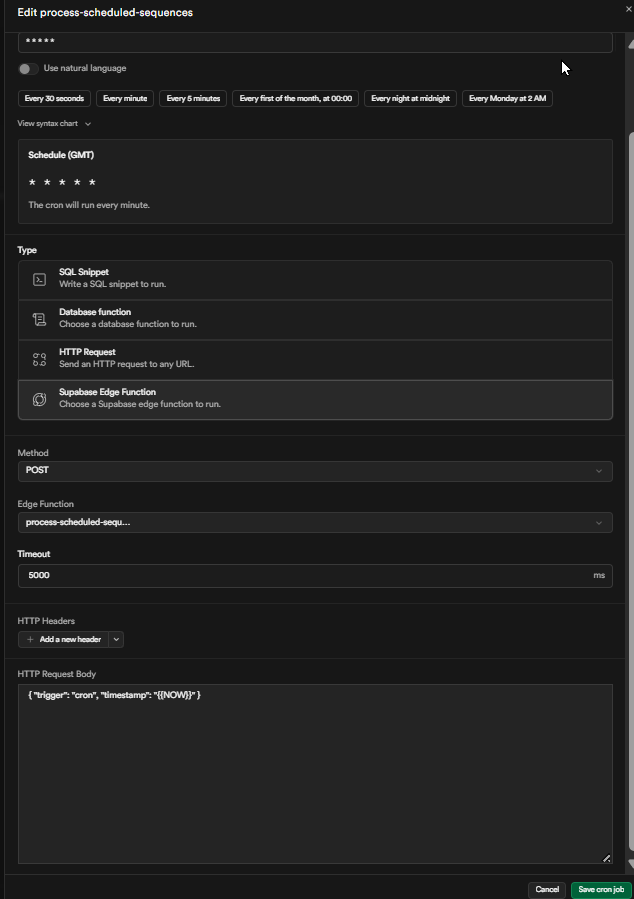Toggle the Use natural language switch
The width and height of the screenshot is (634, 899).
(28, 69)
